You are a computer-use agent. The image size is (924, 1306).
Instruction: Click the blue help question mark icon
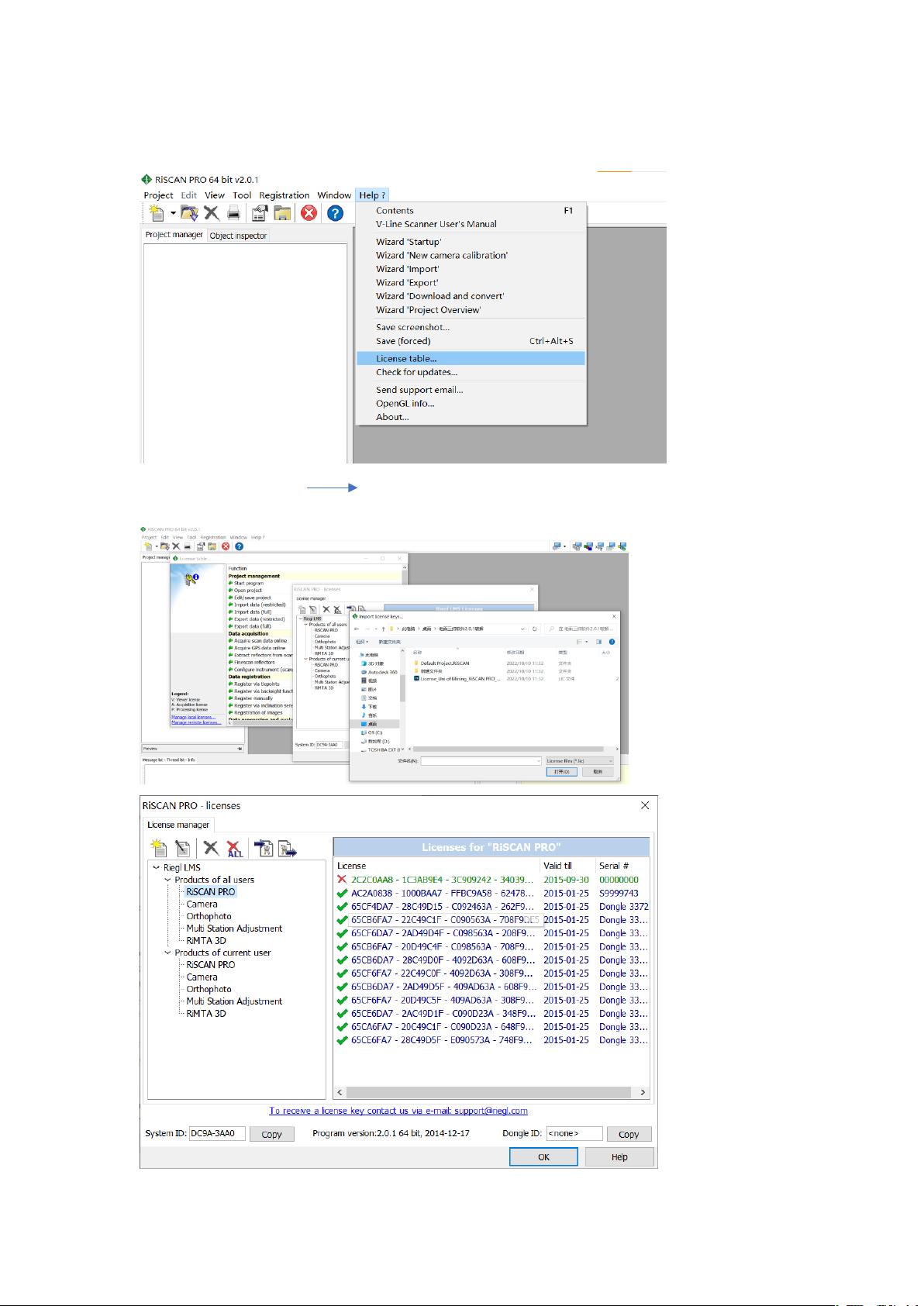coord(334,213)
